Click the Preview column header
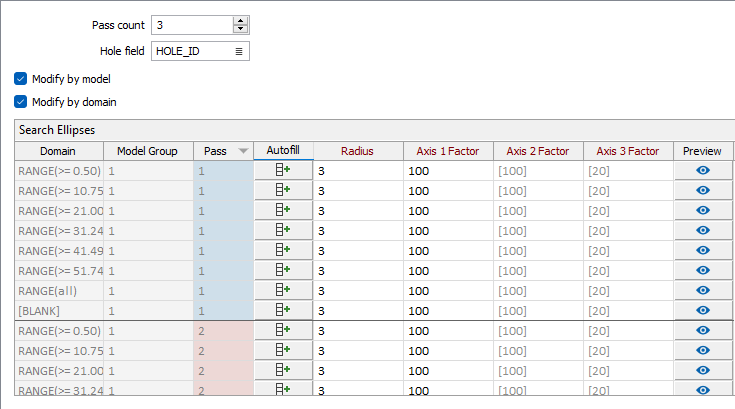 703,151
